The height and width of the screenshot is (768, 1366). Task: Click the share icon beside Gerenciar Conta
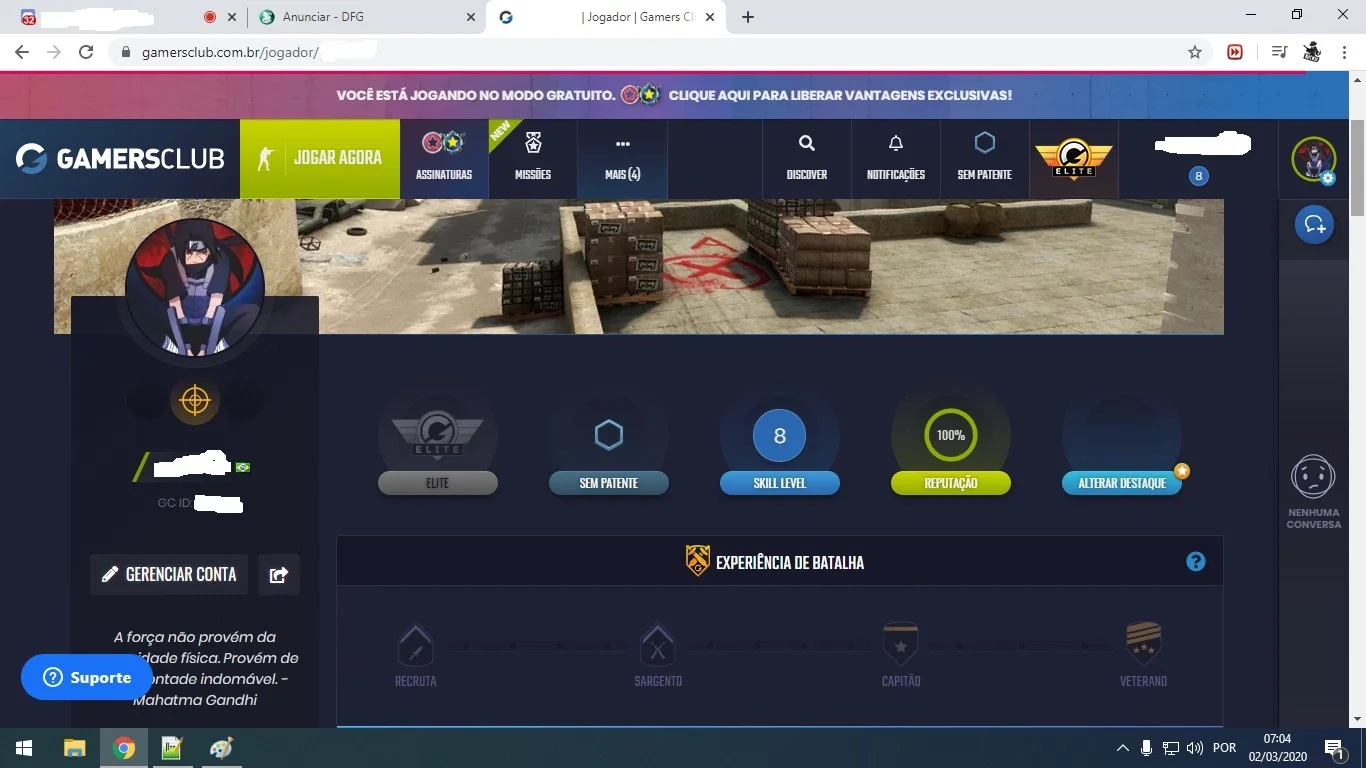[x=279, y=574]
